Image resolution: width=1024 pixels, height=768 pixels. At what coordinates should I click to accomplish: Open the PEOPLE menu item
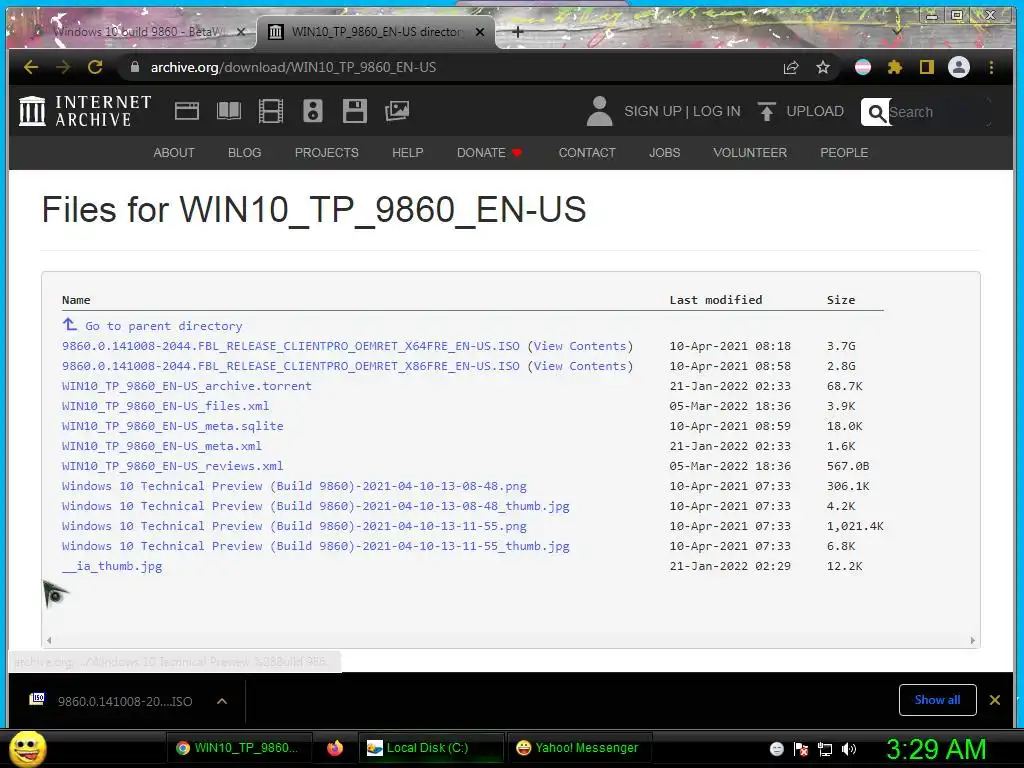point(844,153)
